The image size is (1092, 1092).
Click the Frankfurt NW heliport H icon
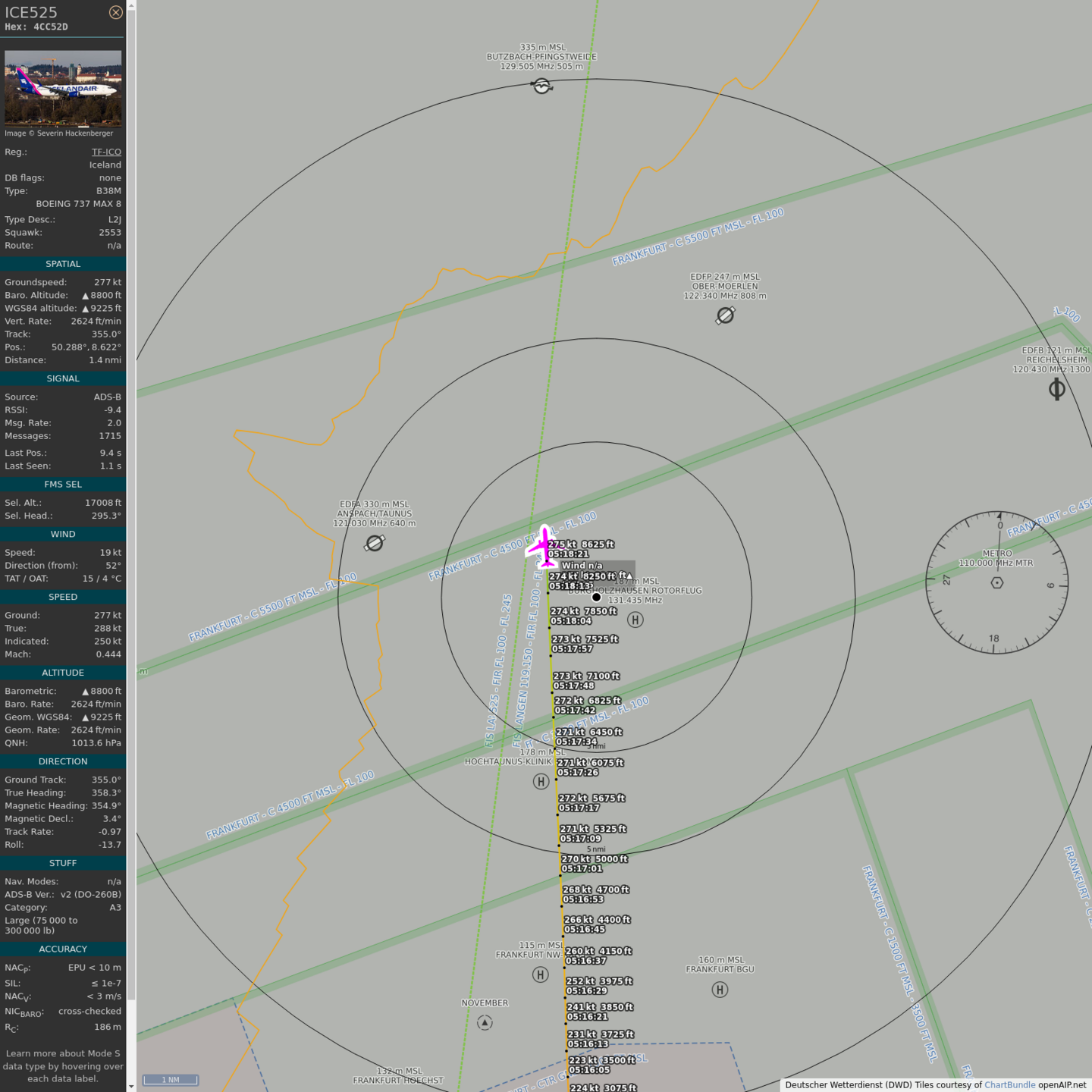click(540, 974)
